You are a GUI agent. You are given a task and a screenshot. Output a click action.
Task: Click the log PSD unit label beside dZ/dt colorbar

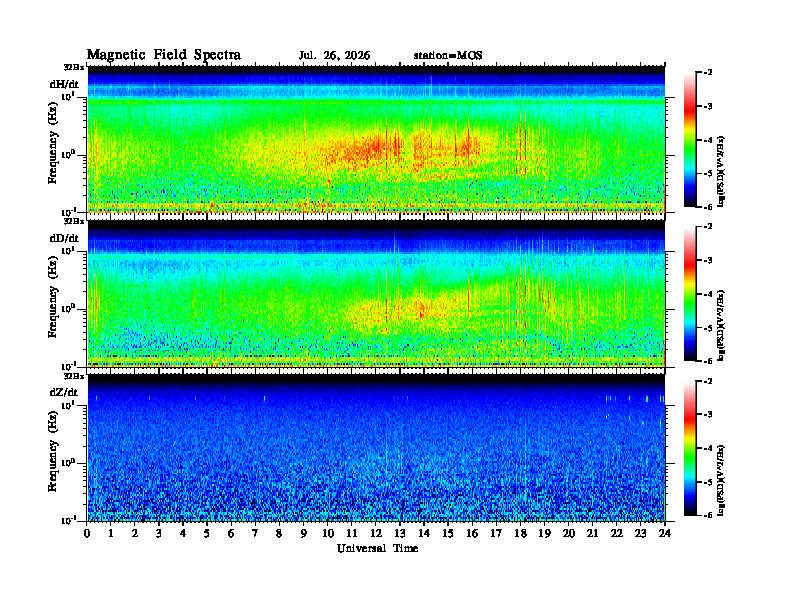coord(722,480)
